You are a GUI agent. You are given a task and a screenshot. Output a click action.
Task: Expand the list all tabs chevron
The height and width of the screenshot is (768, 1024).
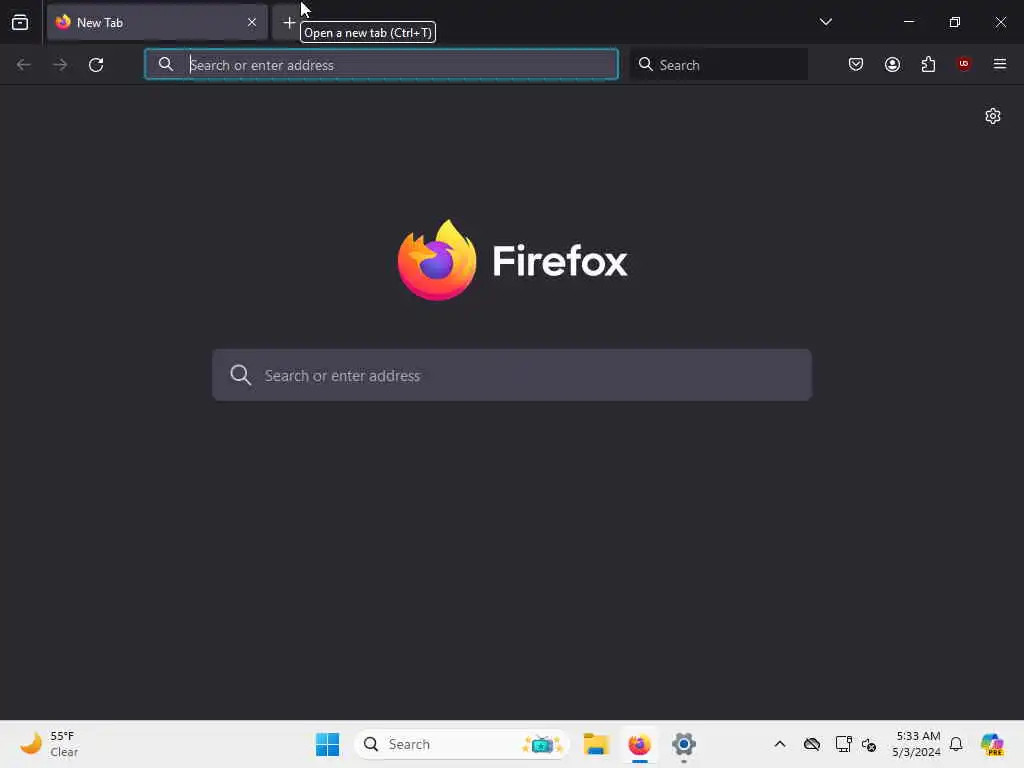[825, 22]
